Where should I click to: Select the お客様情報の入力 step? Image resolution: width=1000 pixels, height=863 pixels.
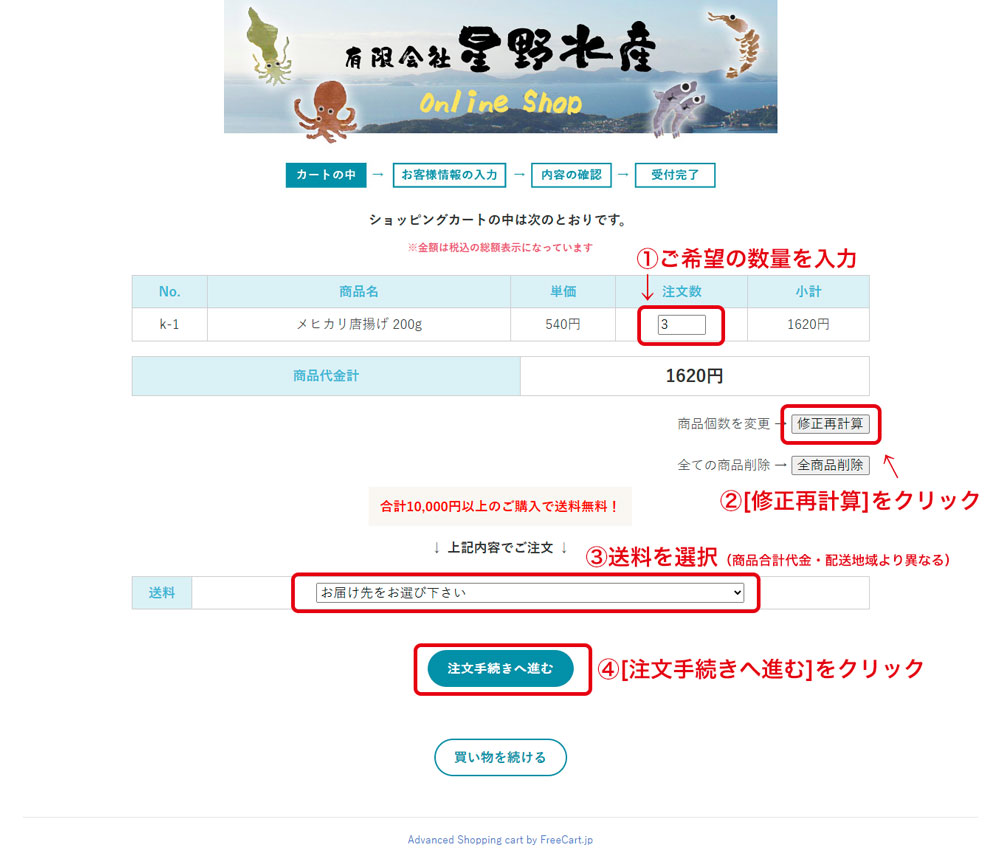click(x=450, y=175)
